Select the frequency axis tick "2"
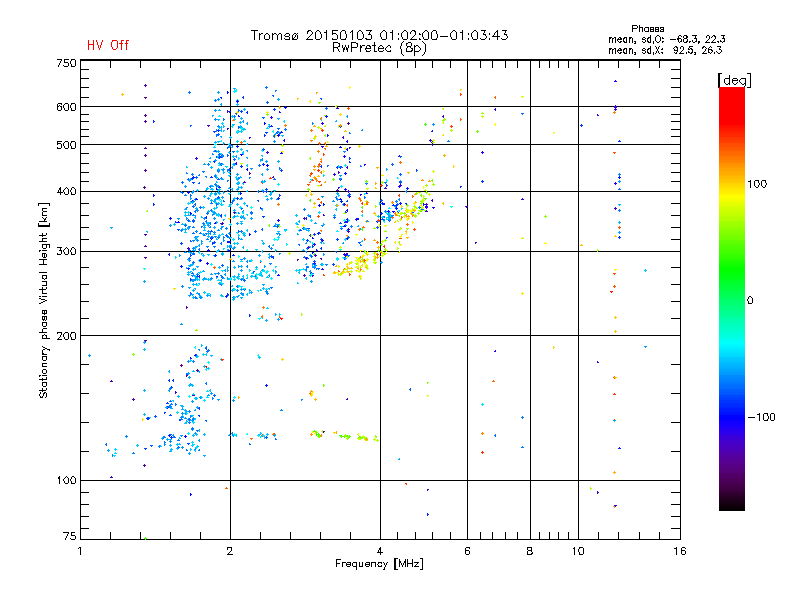The height and width of the screenshot is (600, 800). 230,551
